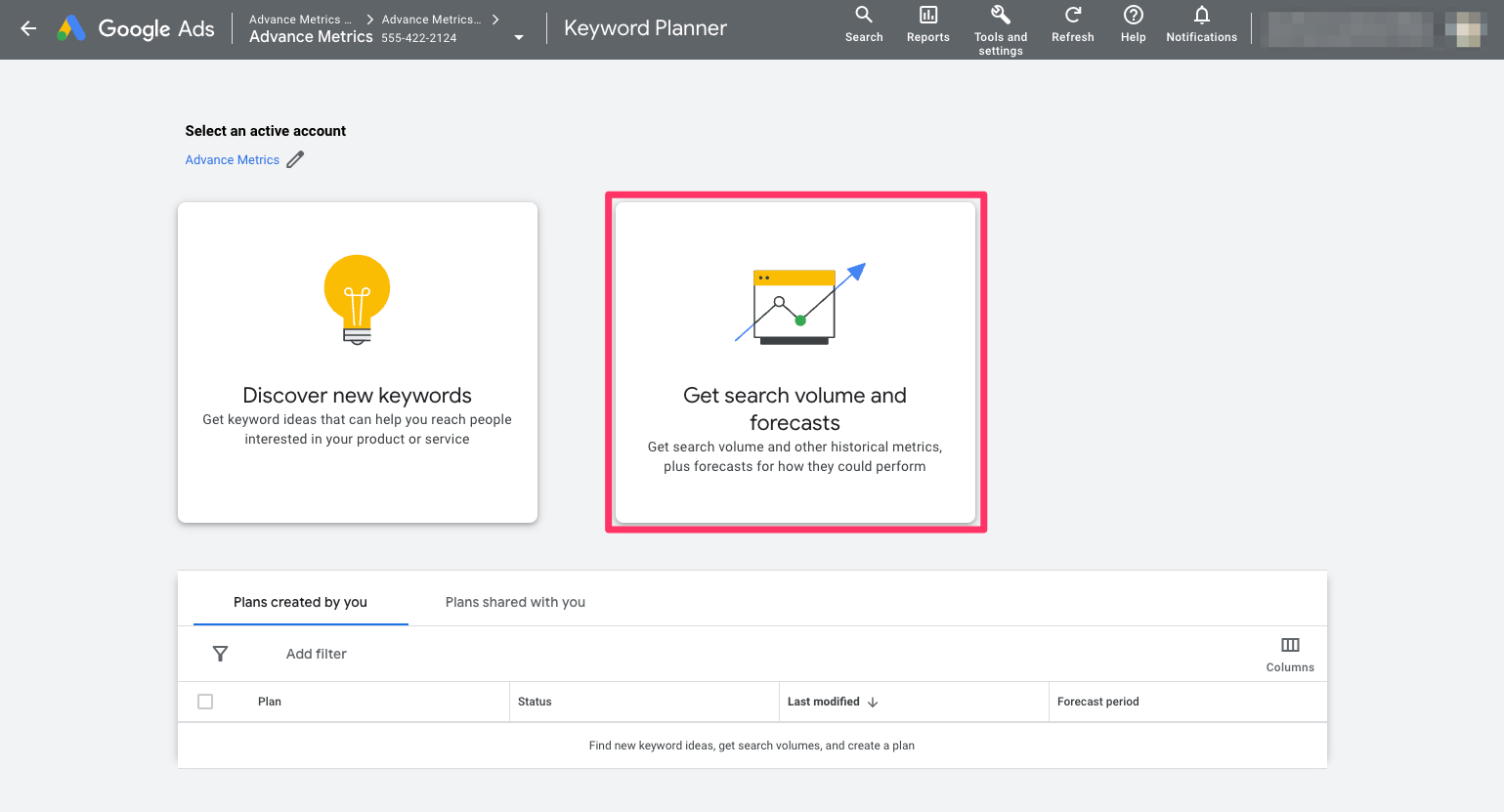Click the filter funnel icon
1504x812 pixels.
point(220,653)
